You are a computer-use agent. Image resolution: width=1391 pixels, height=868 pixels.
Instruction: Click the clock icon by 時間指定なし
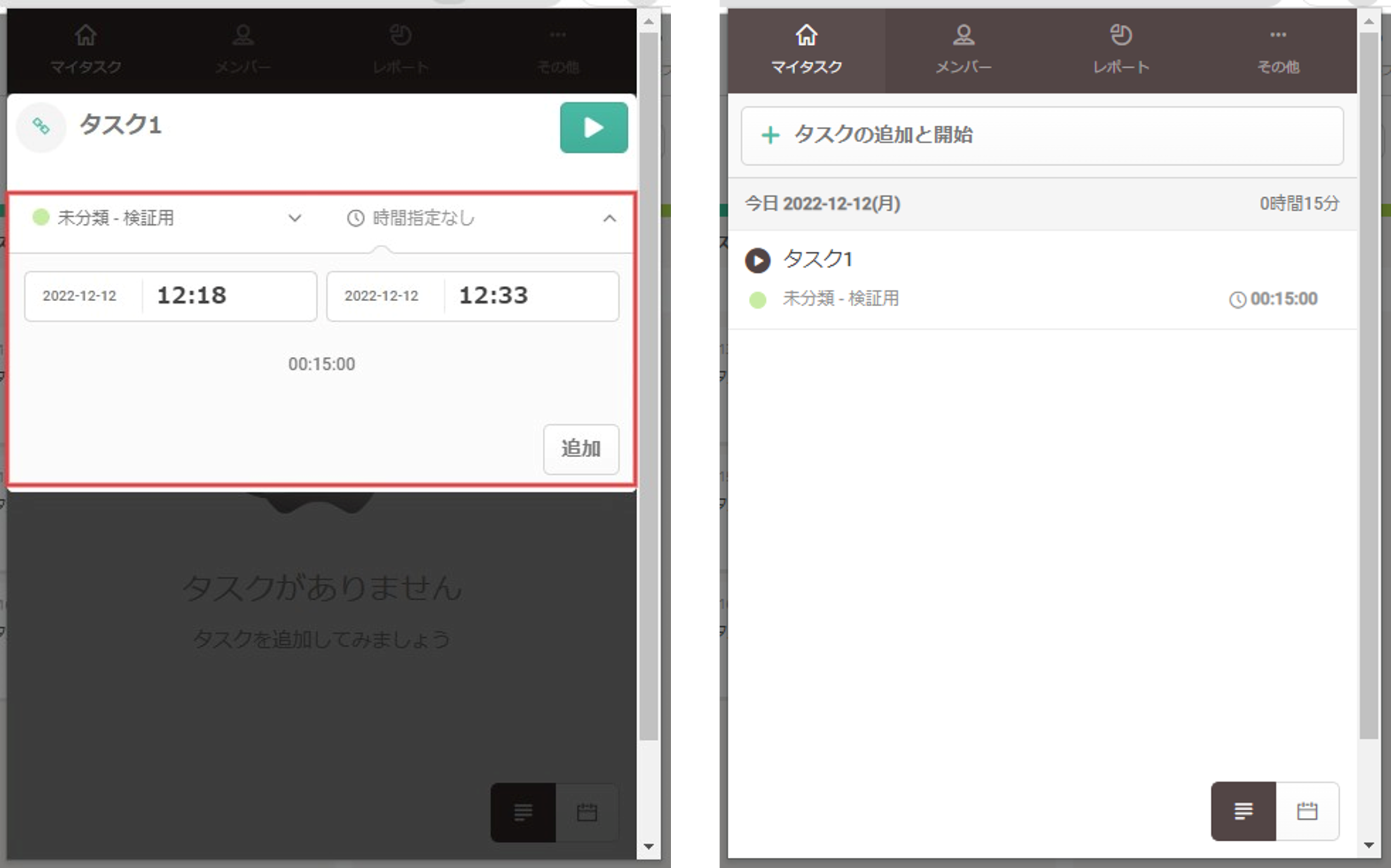[356, 218]
